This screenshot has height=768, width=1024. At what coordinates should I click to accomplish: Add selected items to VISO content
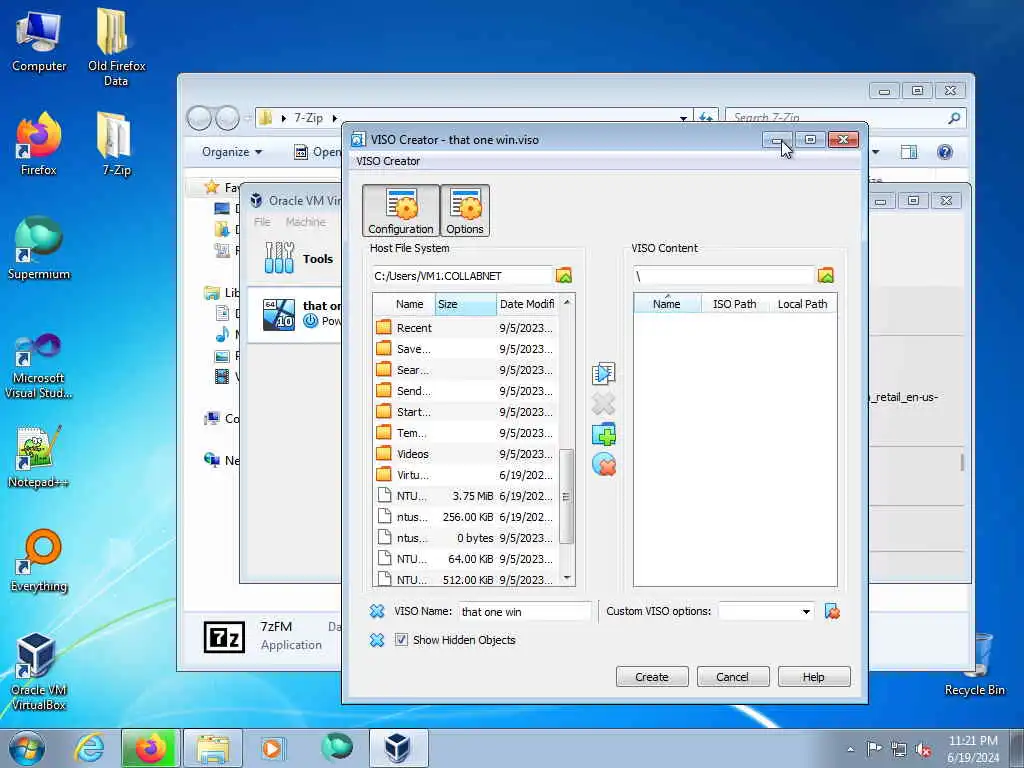[603, 374]
